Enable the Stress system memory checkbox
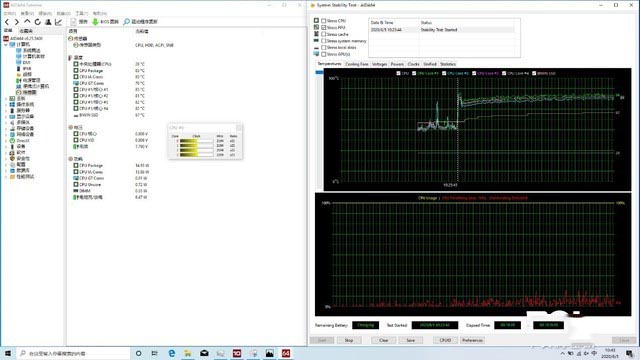The height and width of the screenshot is (360, 640). pyautogui.click(x=324, y=41)
